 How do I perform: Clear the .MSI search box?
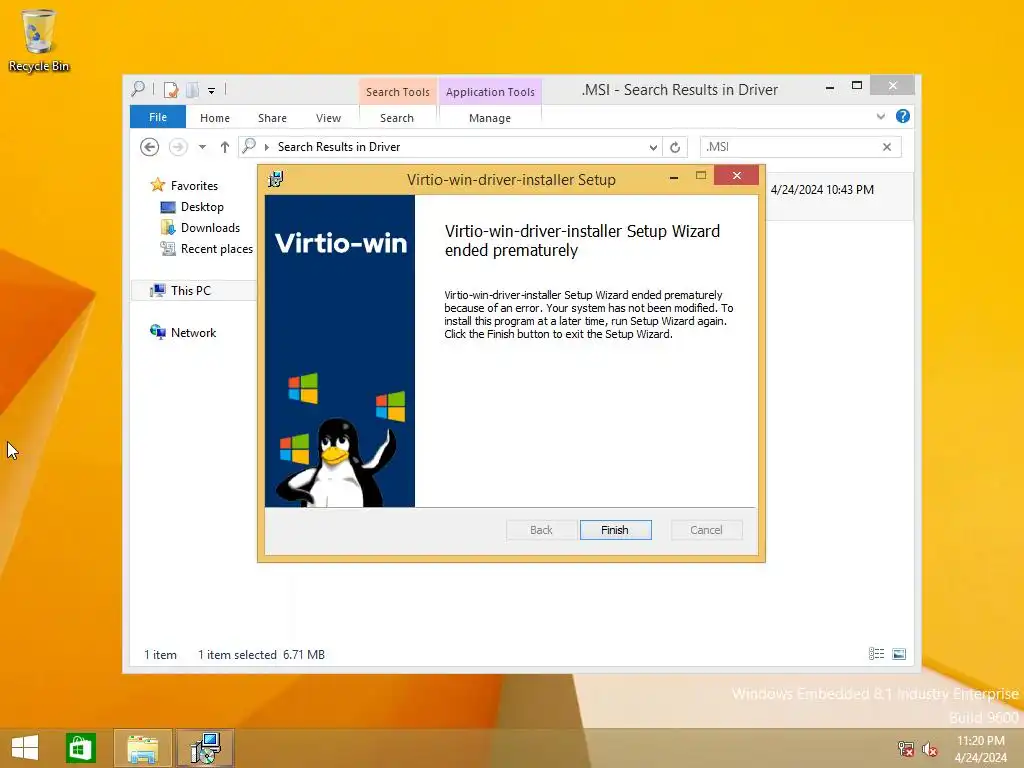click(887, 147)
